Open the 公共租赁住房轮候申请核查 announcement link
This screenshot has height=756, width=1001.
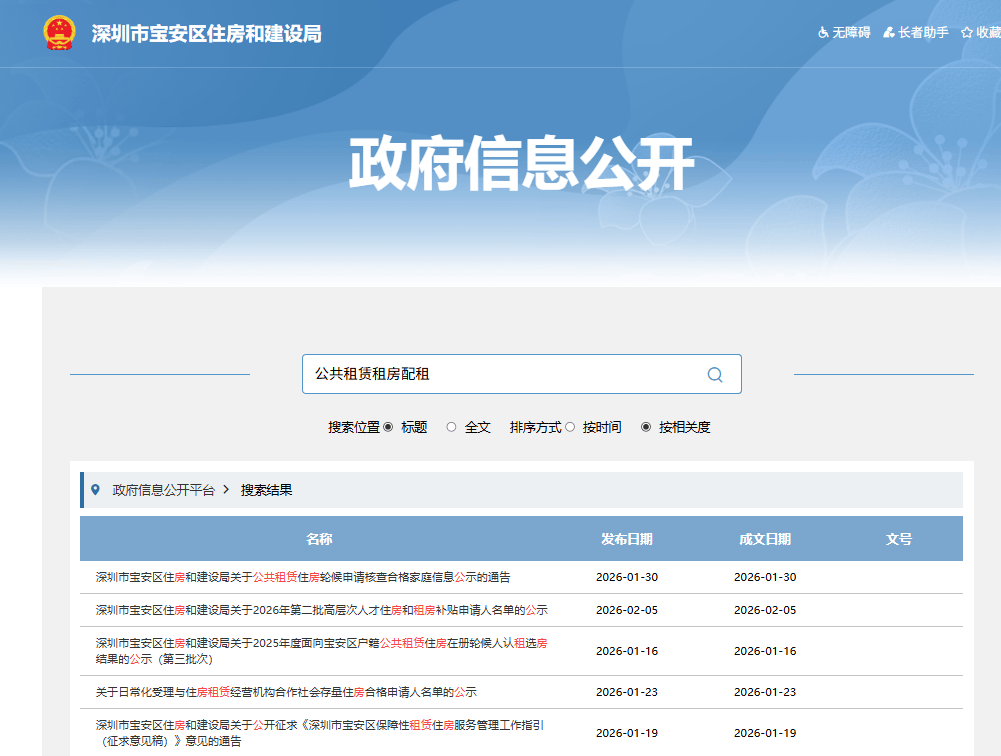301,577
